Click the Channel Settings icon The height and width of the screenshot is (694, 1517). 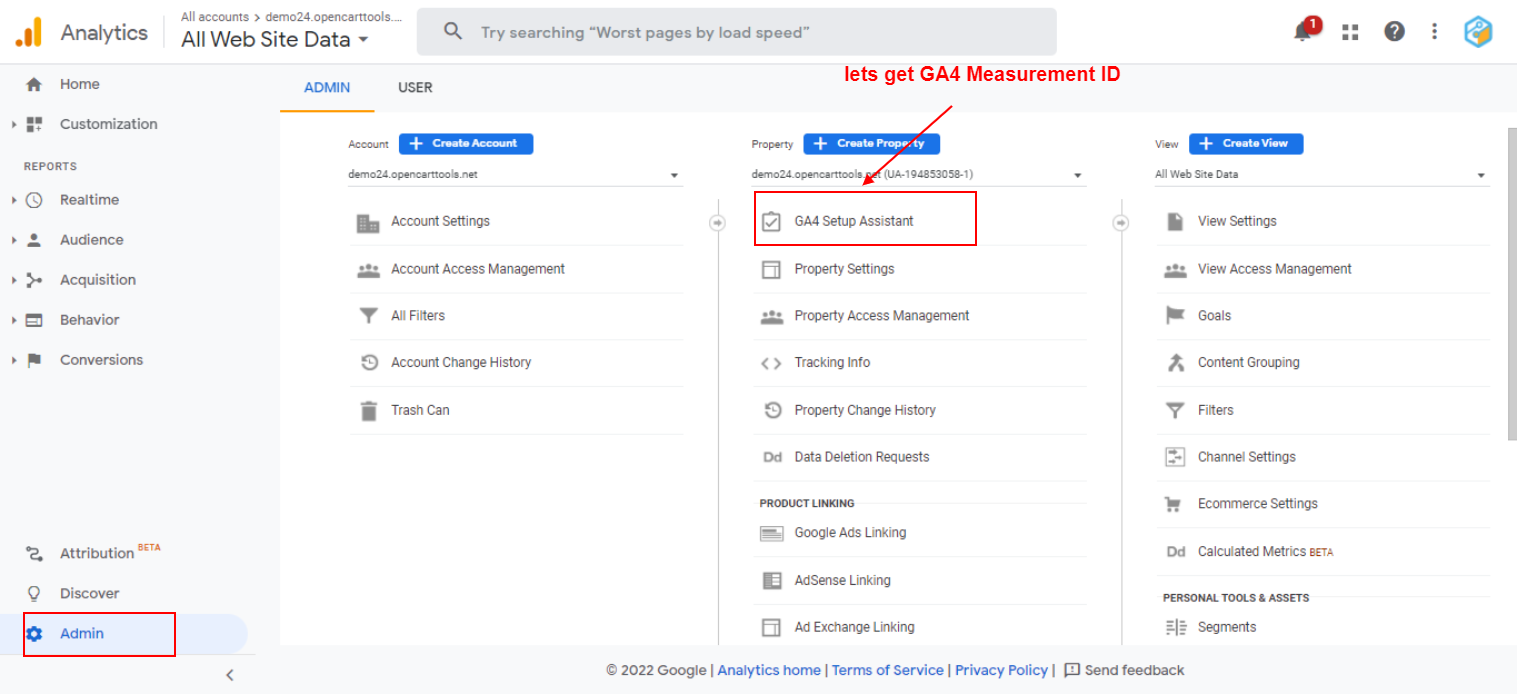(1175, 457)
